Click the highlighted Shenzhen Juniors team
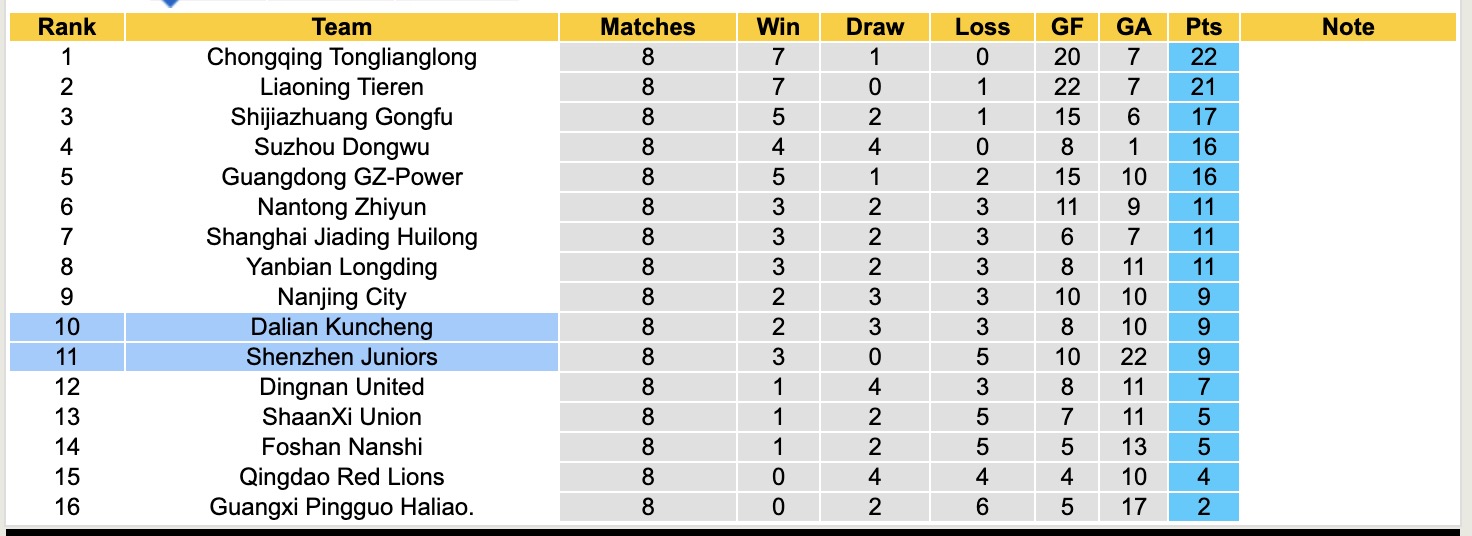1472x536 pixels. (x=341, y=357)
